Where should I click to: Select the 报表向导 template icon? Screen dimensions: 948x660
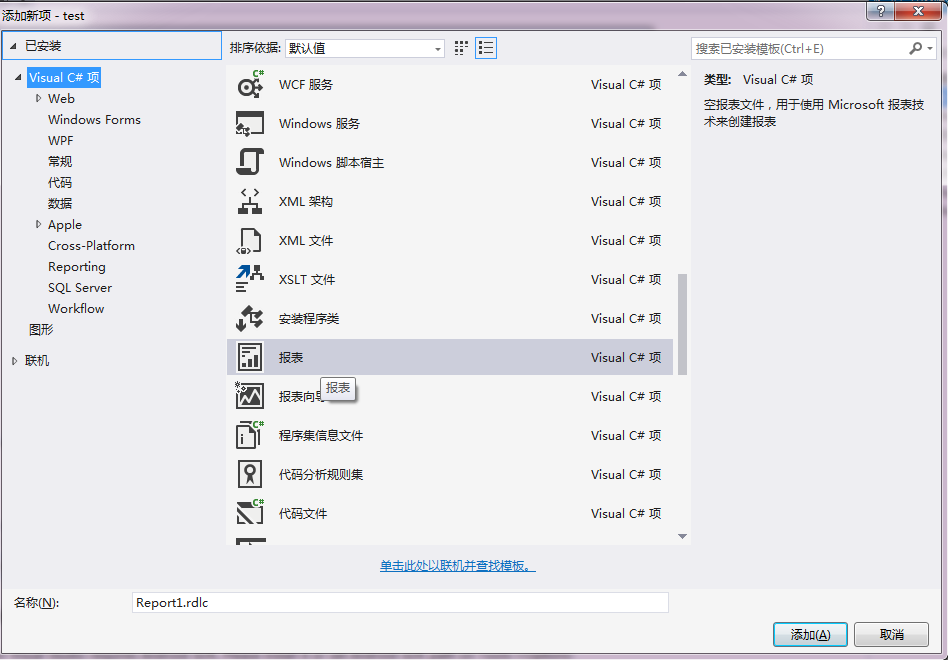pyautogui.click(x=250, y=396)
